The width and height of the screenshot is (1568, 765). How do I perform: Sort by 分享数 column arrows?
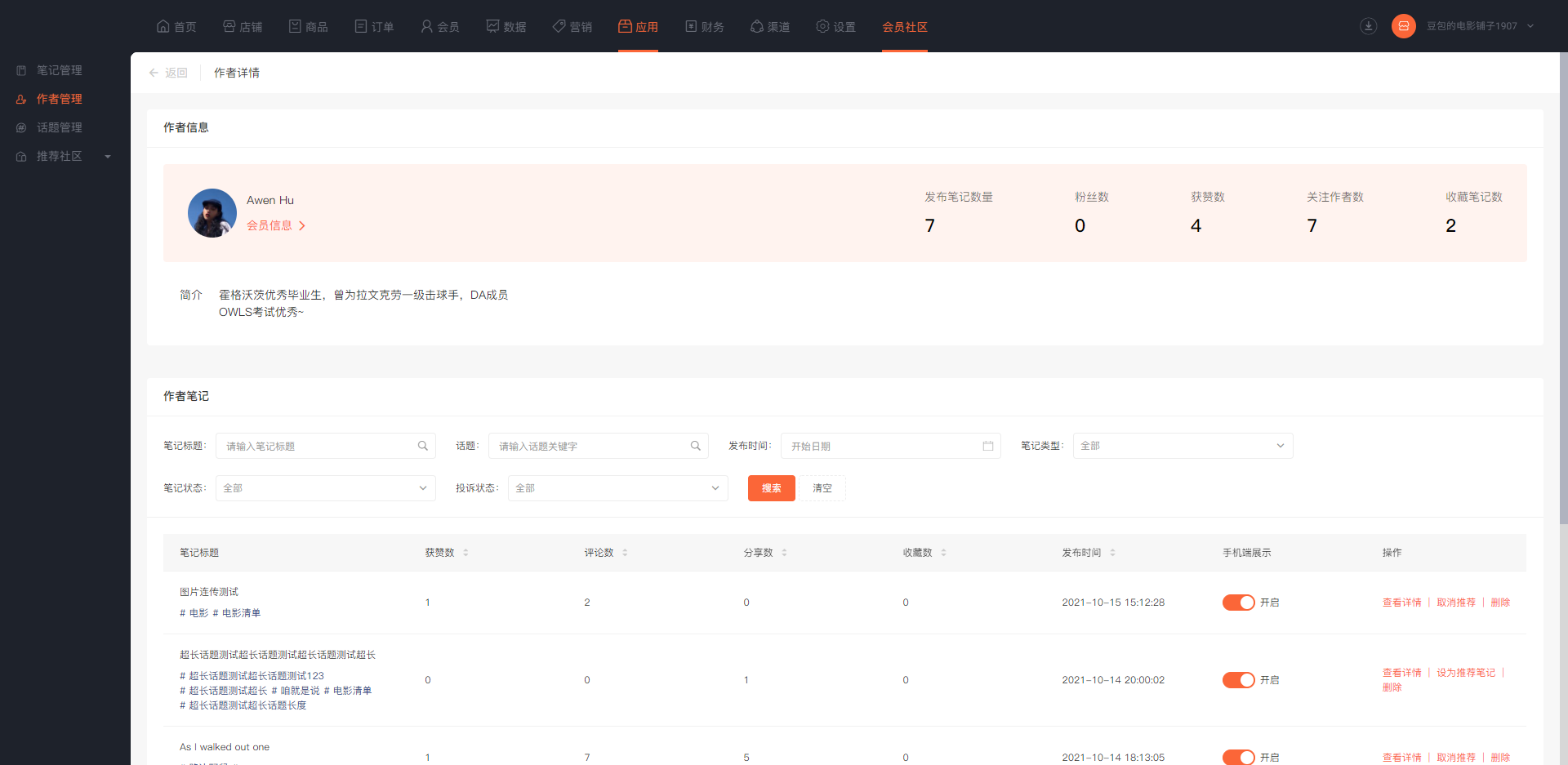tap(784, 553)
